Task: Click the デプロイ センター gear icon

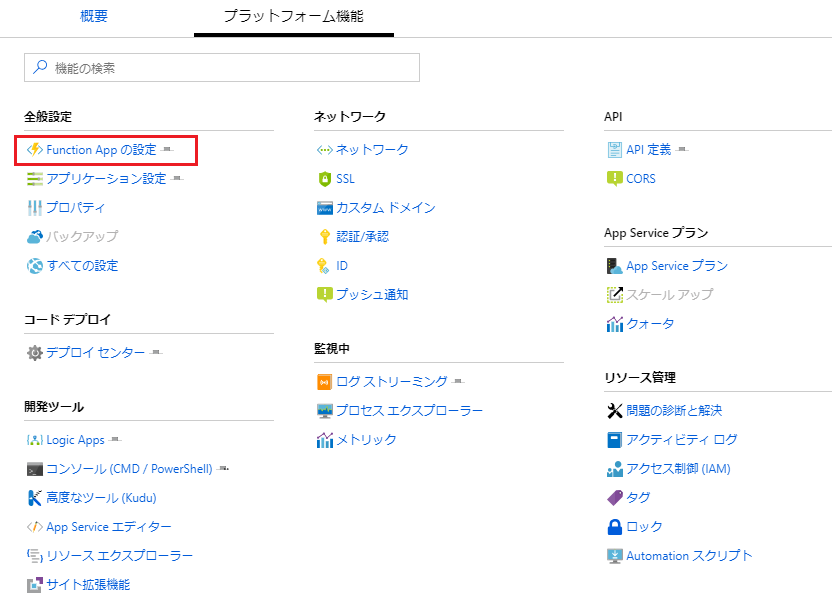Action: [35, 353]
